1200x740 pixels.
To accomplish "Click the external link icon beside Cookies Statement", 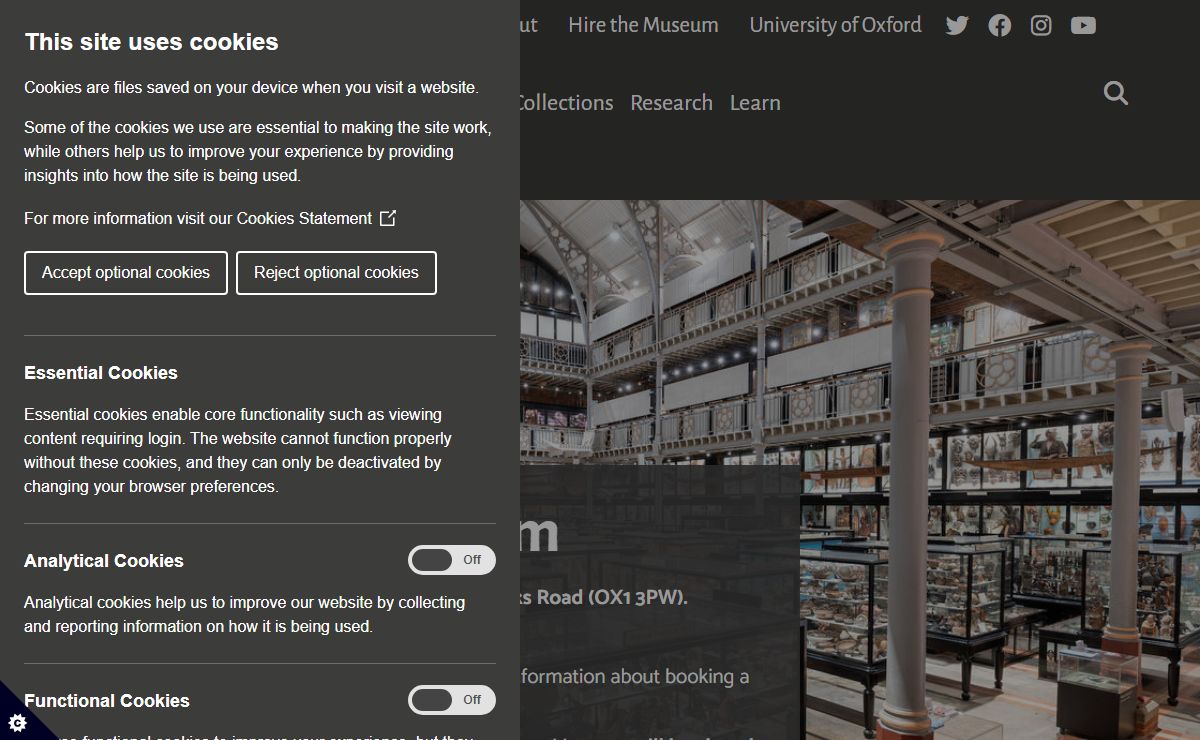I will point(388,218).
